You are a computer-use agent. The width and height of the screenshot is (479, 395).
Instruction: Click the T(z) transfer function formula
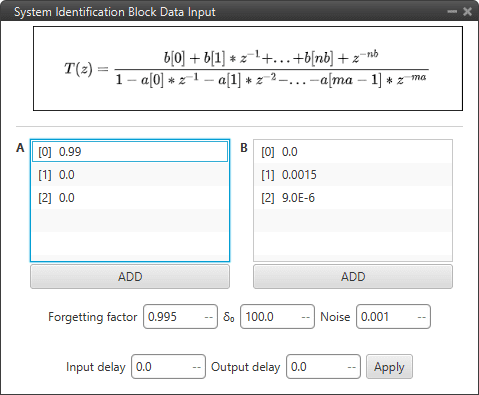tap(248, 68)
